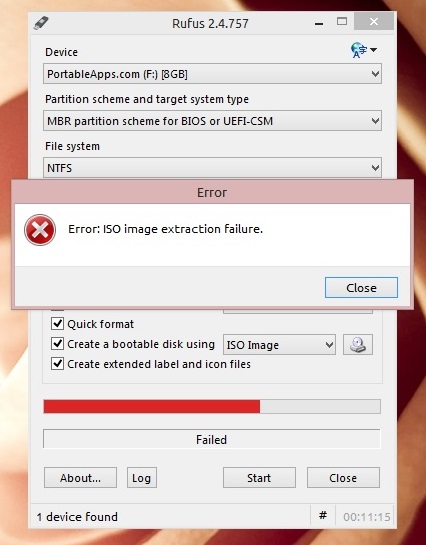Click the About... button
Image resolution: width=426 pixels, height=545 pixels.
click(x=80, y=478)
